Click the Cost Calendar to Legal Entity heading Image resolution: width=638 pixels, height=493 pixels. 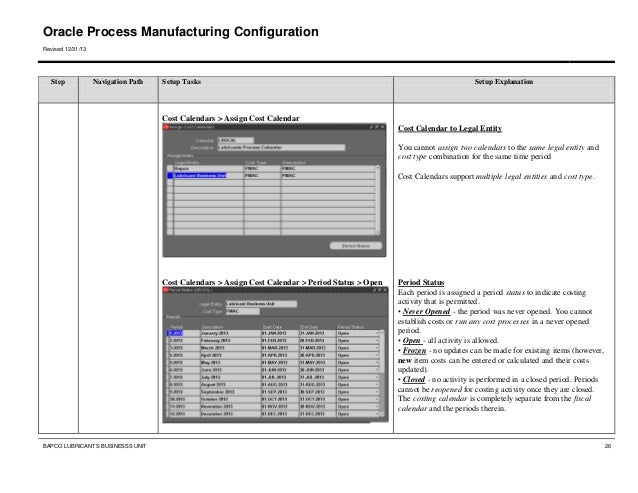(x=450, y=129)
